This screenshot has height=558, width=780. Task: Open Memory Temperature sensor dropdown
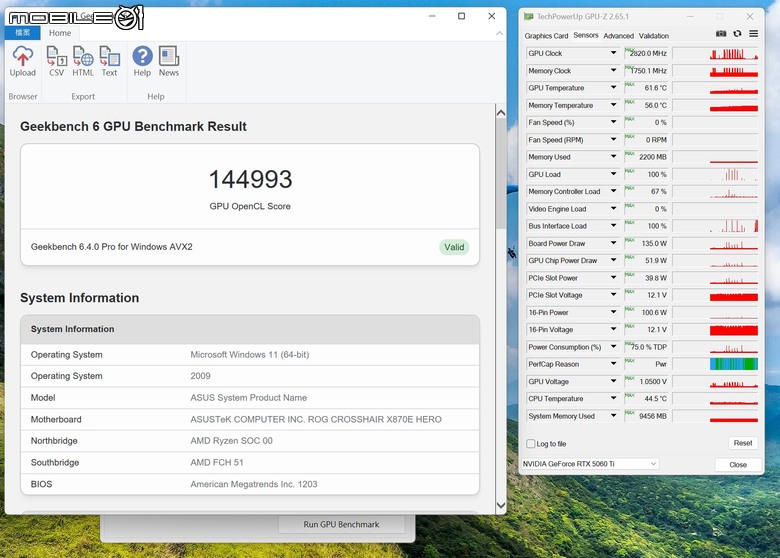pyautogui.click(x=613, y=105)
